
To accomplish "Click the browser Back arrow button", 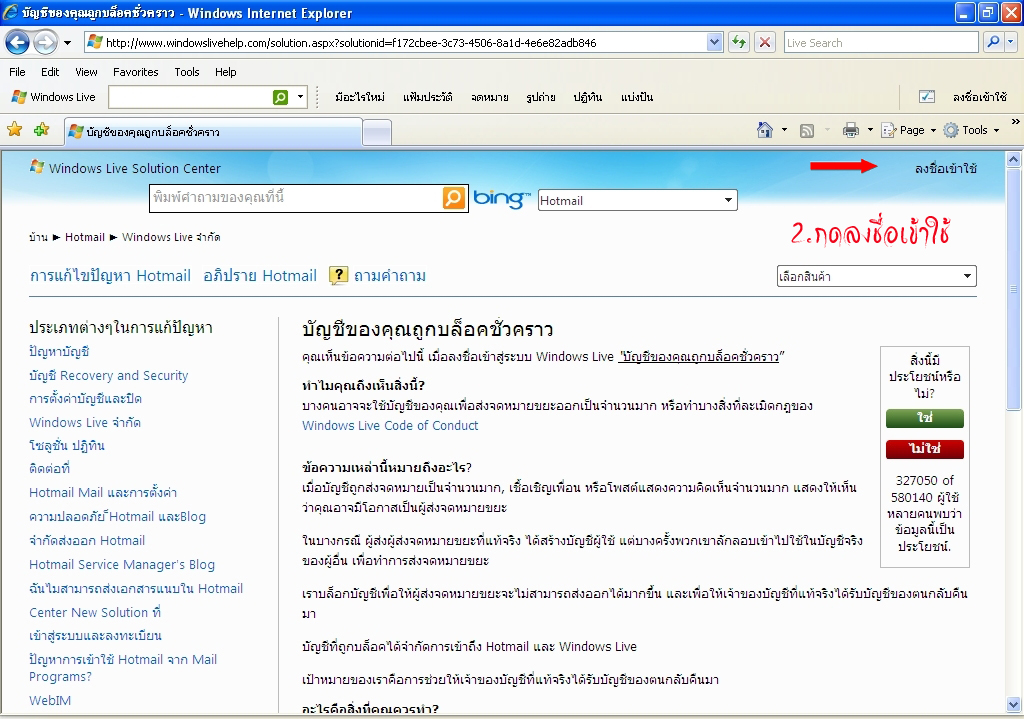I will point(18,43).
